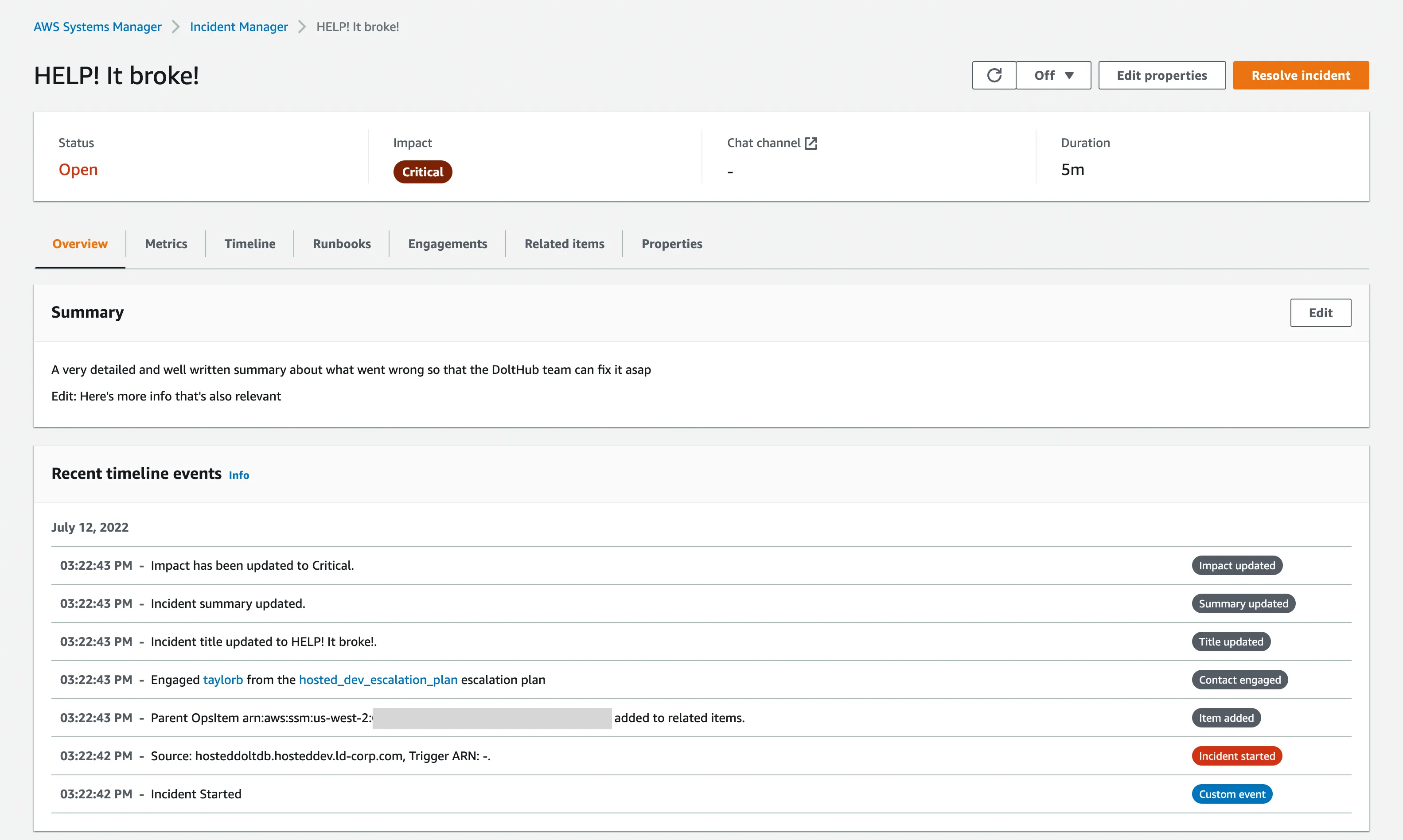Open the Timeline tab
Viewport: 1403px width, 840px height.
point(249,243)
